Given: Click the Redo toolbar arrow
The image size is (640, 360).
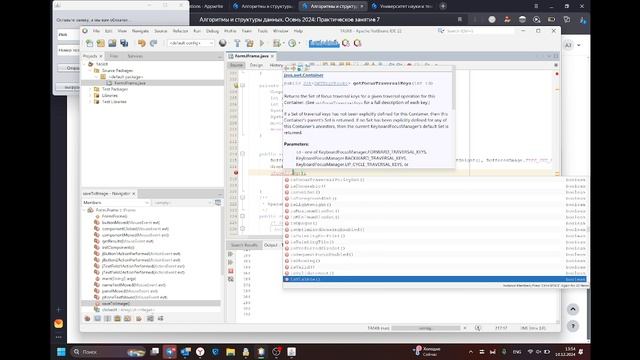Looking at the screenshot, I should tap(153, 43).
